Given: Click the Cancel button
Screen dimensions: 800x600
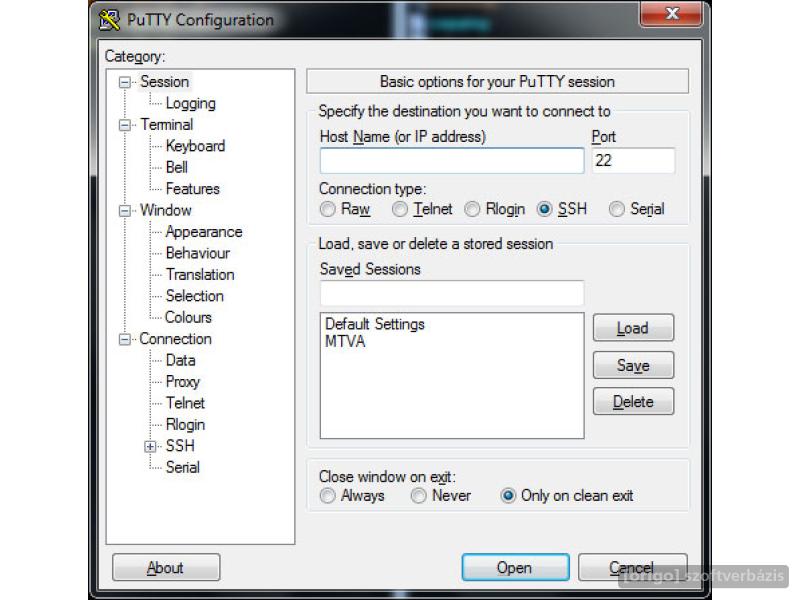Looking at the screenshot, I should (x=633, y=567).
